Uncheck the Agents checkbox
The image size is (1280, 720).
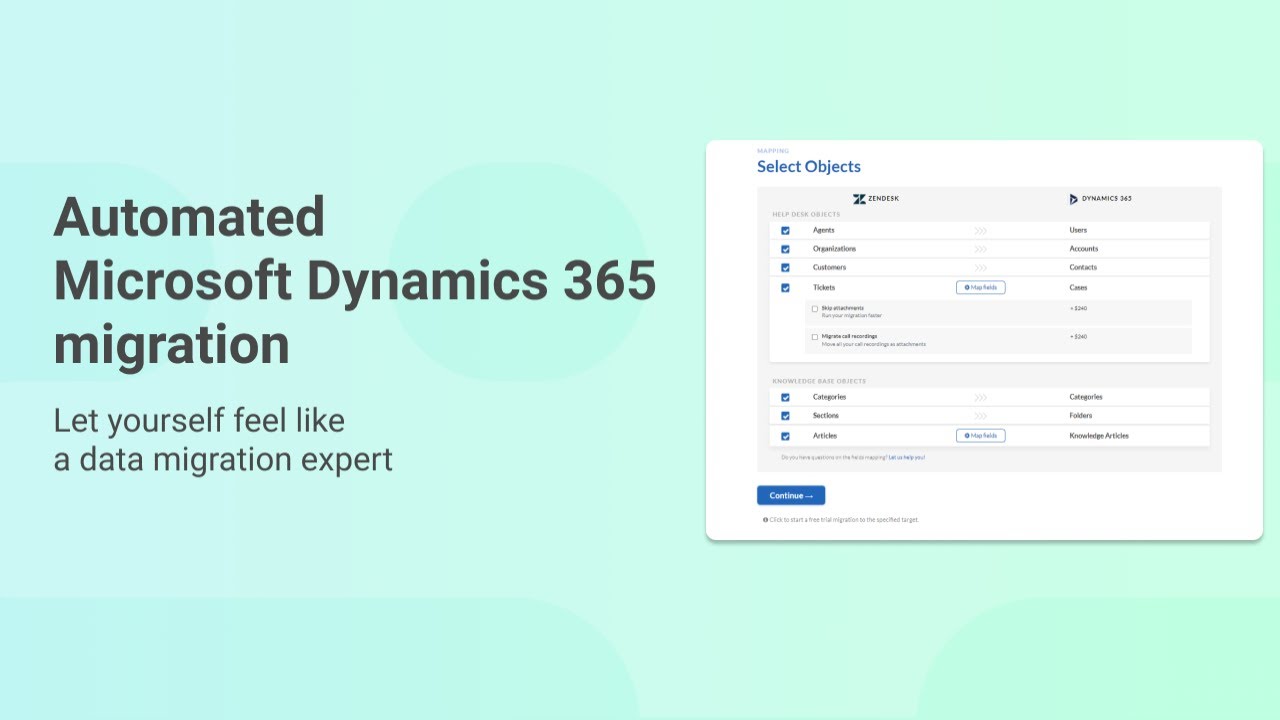pyautogui.click(x=785, y=230)
